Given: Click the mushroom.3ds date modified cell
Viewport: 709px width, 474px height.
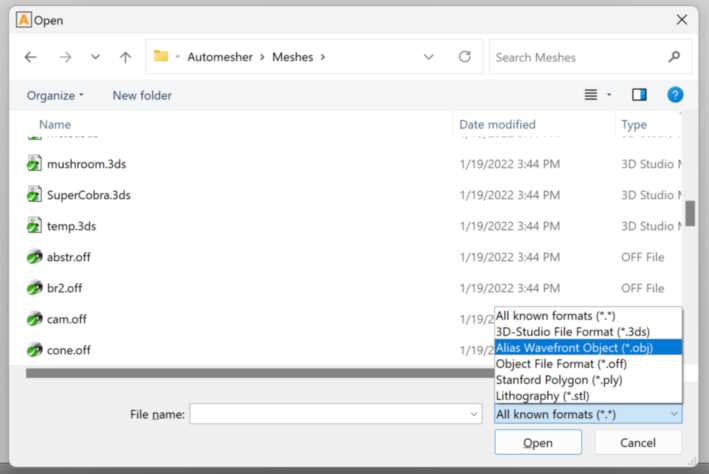Looking at the screenshot, I should (x=510, y=164).
